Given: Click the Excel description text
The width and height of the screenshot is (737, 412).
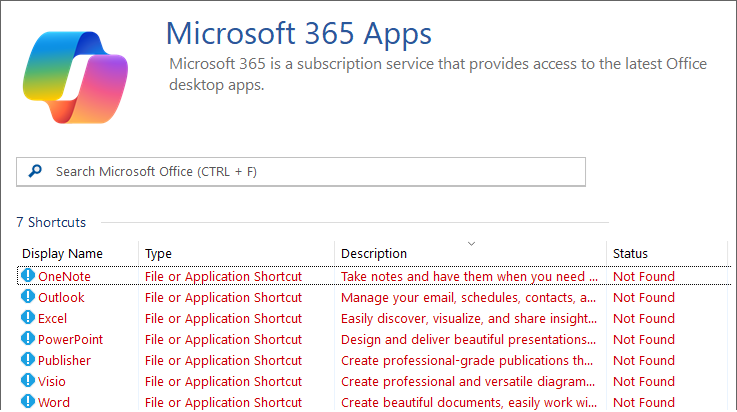Looking at the screenshot, I should pyautogui.click(x=469, y=318).
